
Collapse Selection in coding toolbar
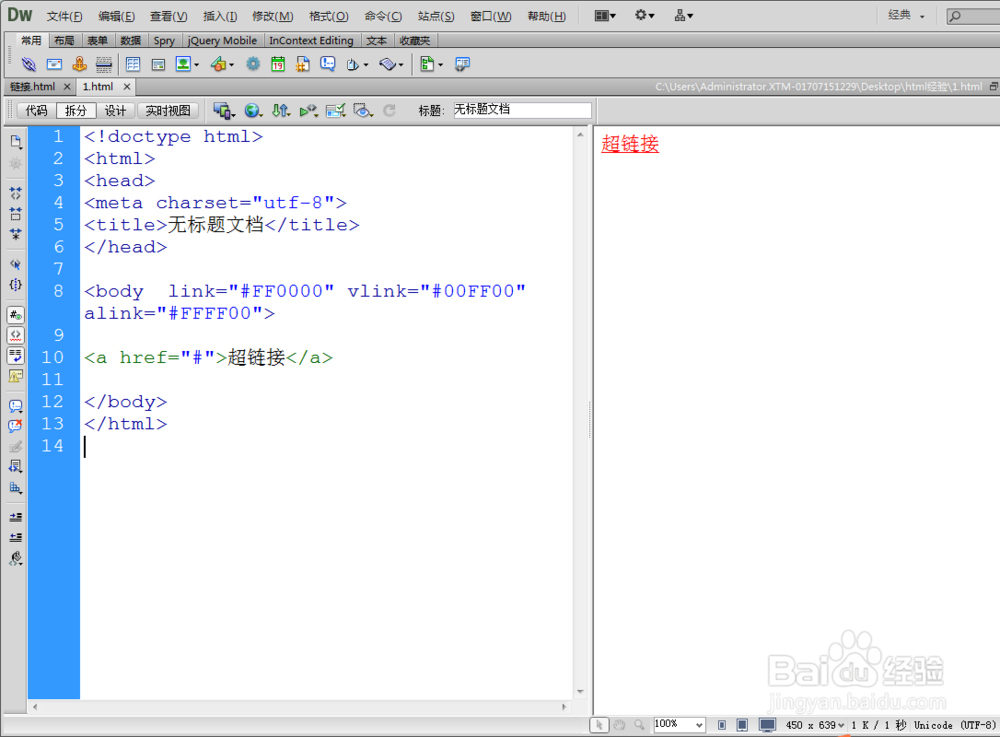coord(15,214)
